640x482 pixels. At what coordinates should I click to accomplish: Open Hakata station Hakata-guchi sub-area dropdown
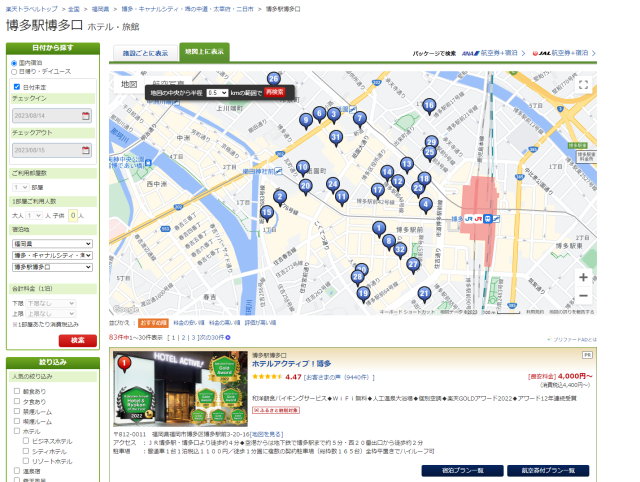pos(52,267)
